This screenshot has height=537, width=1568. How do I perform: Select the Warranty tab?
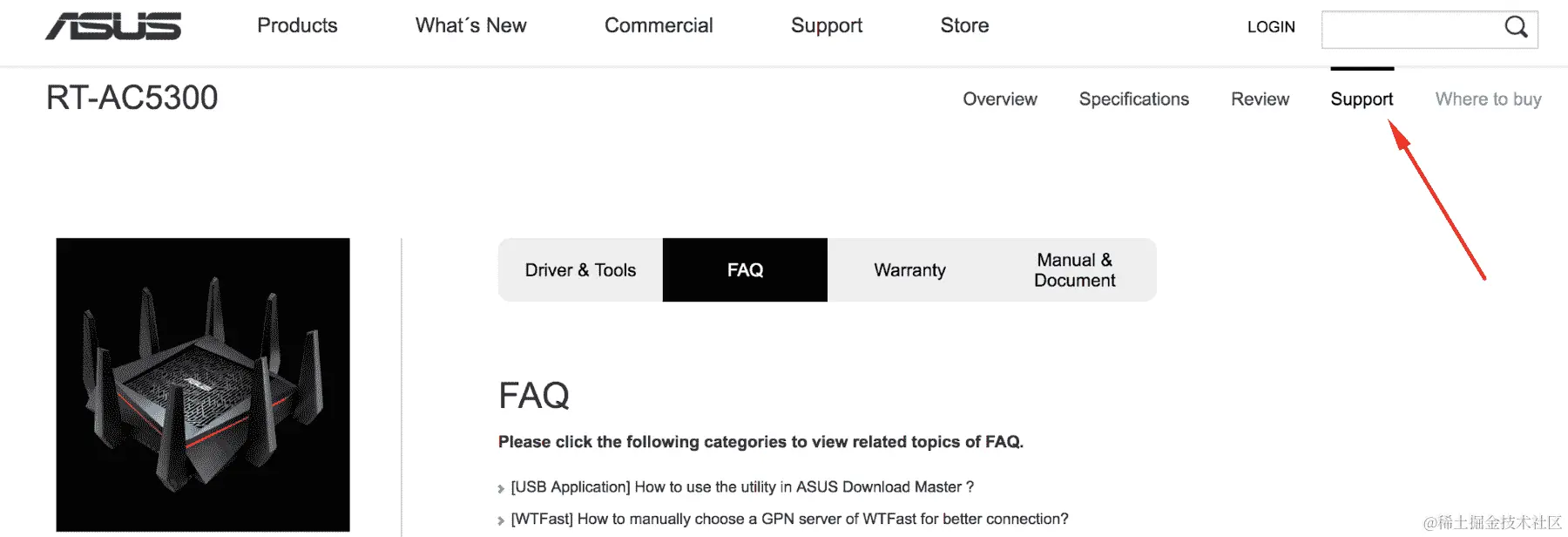tap(909, 270)
